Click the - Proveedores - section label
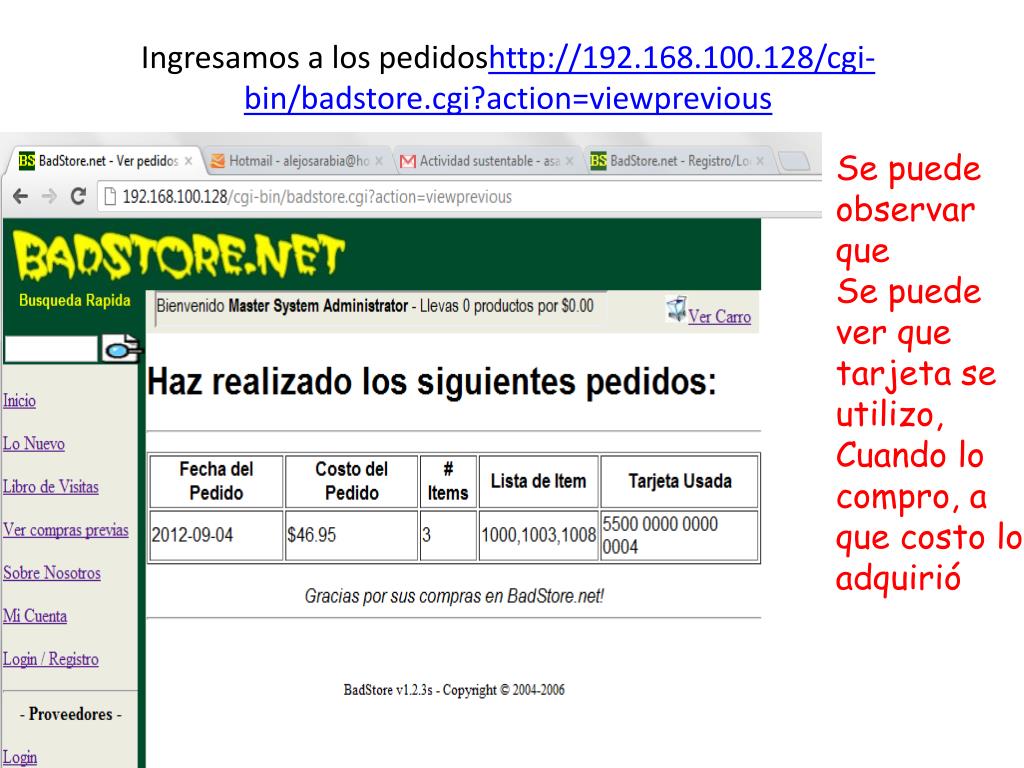This screenshot has width=1024, height=768. pos(71,714)
